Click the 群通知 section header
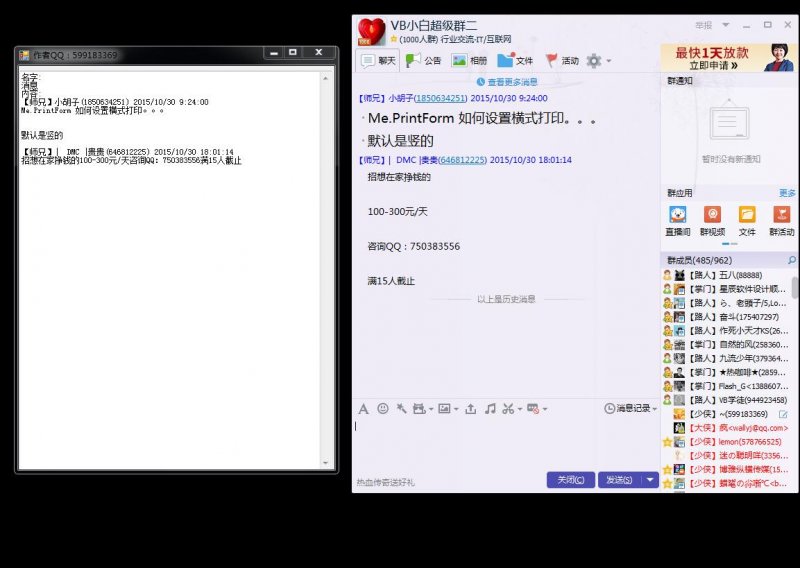Screen dimensions: 800x568 (x=680, y=81)
